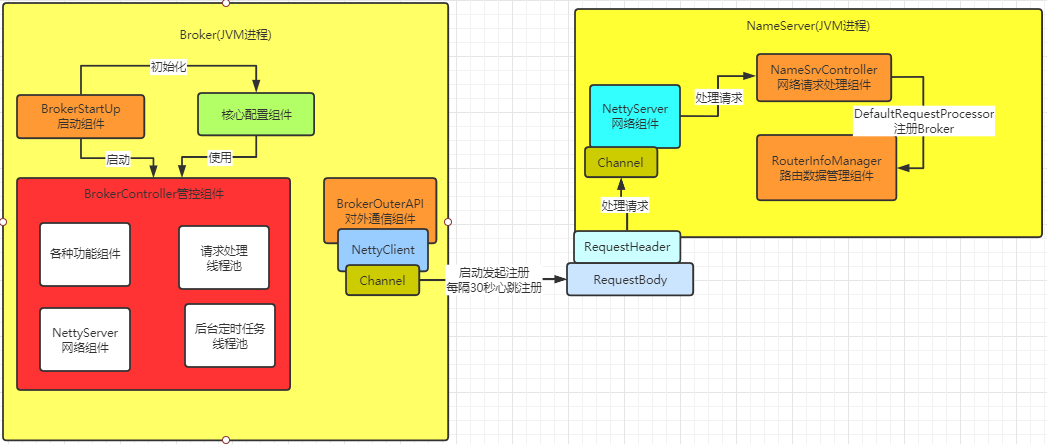Select the 各种功能组件 white box

(85, 254)
